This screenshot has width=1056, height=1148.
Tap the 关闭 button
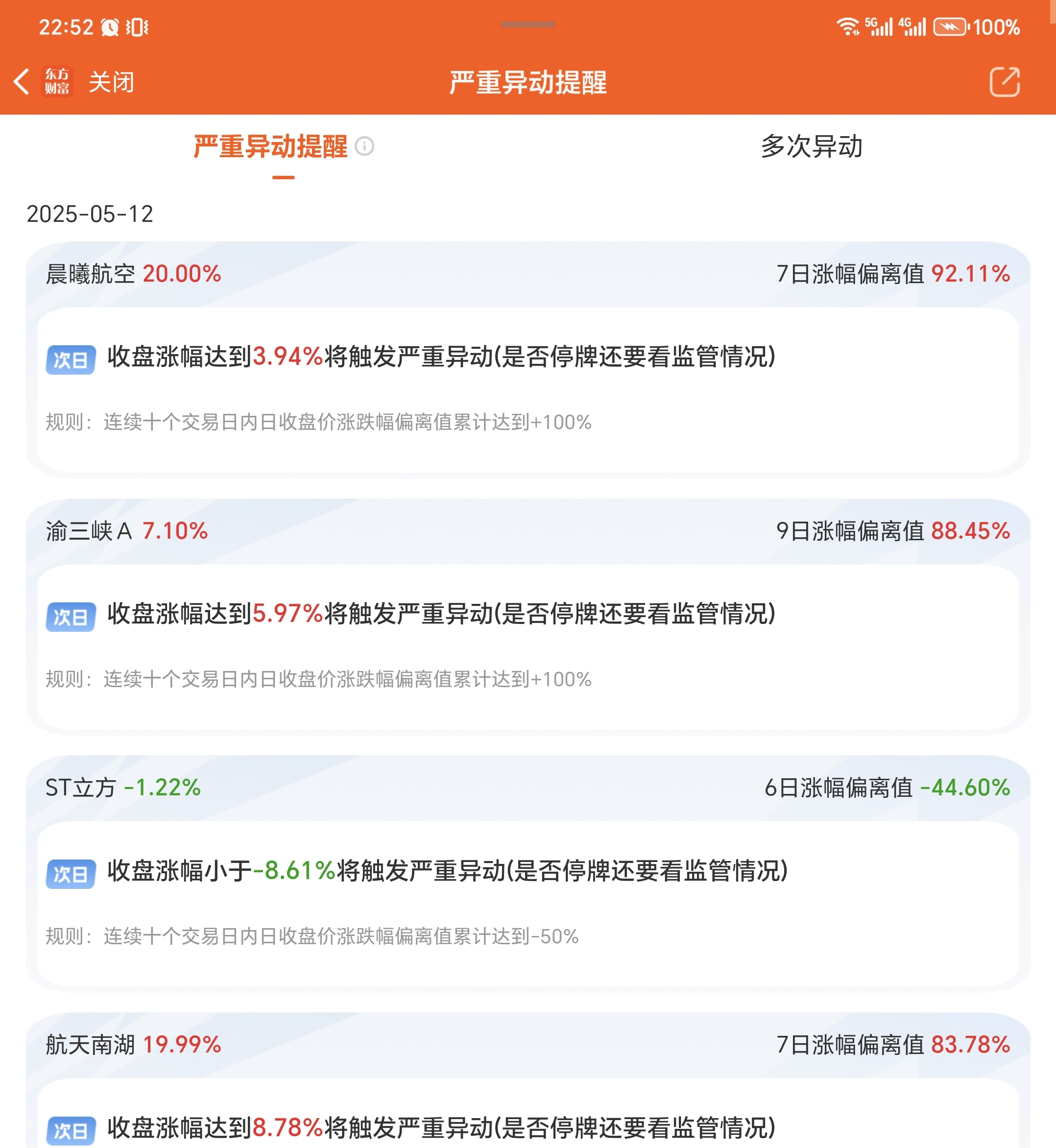tap(112, 82)
